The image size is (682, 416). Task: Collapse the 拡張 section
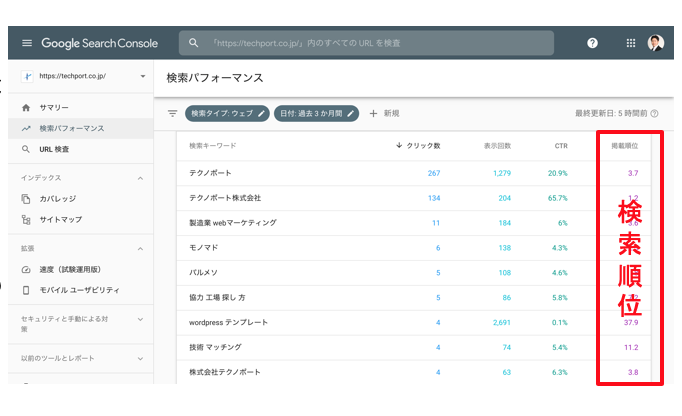[x=139, y=248]
